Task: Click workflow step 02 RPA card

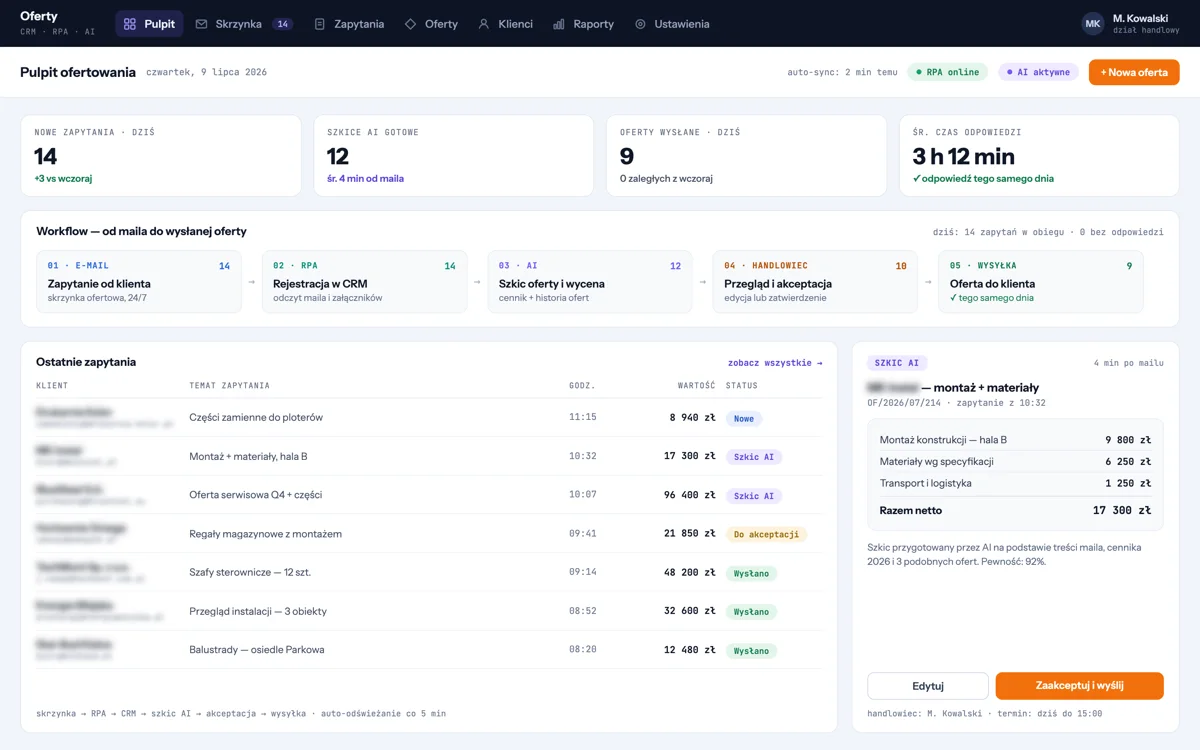Action: pyautogui.click(x=364, y=281)
